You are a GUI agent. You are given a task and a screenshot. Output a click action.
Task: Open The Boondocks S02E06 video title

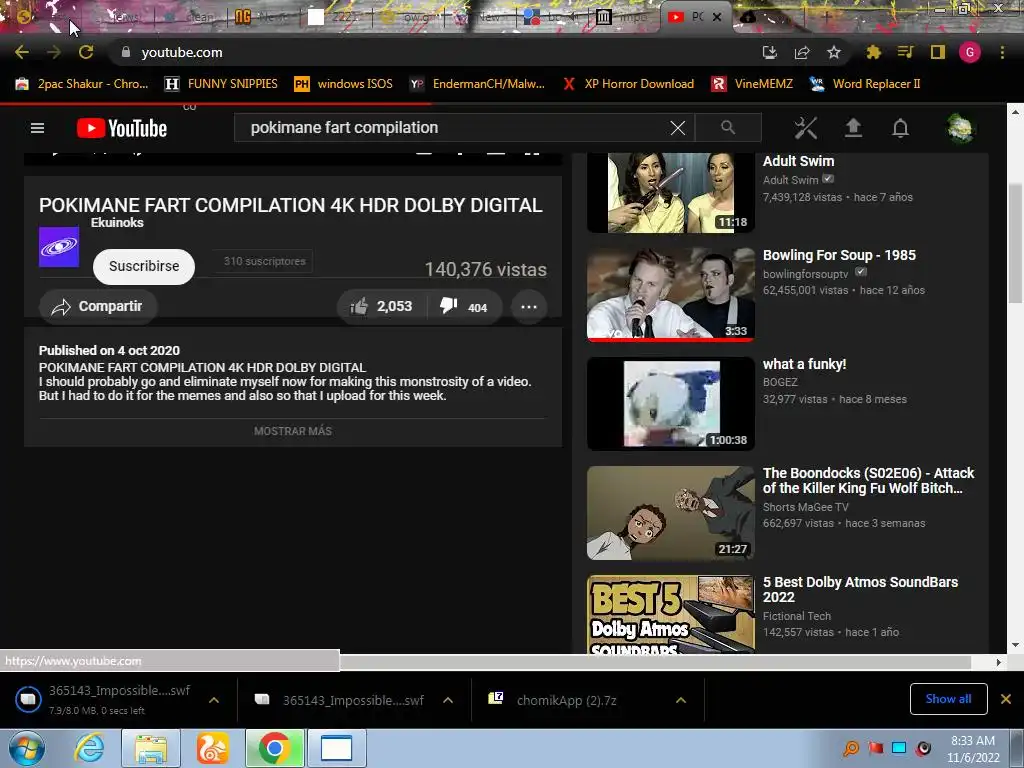coord(869,481)
